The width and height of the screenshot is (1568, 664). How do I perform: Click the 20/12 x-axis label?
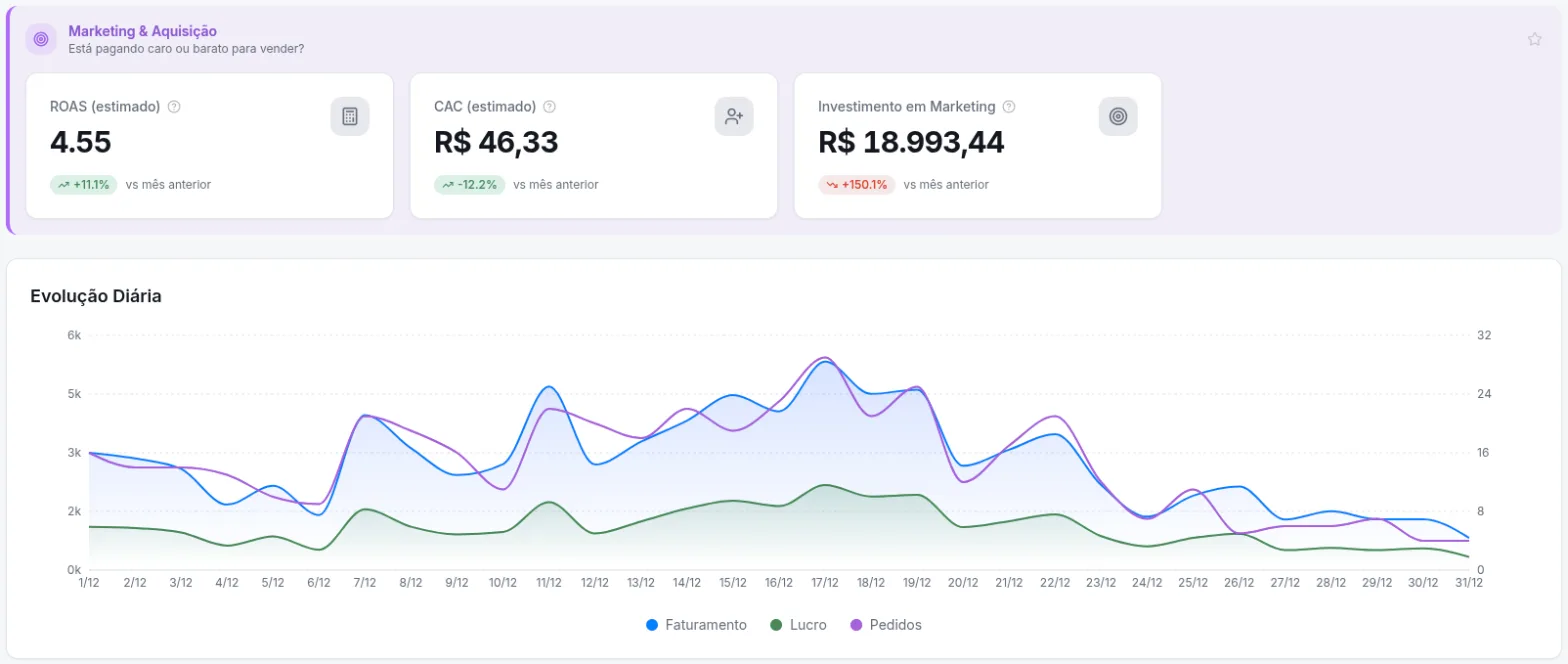[x=963, y=583]
